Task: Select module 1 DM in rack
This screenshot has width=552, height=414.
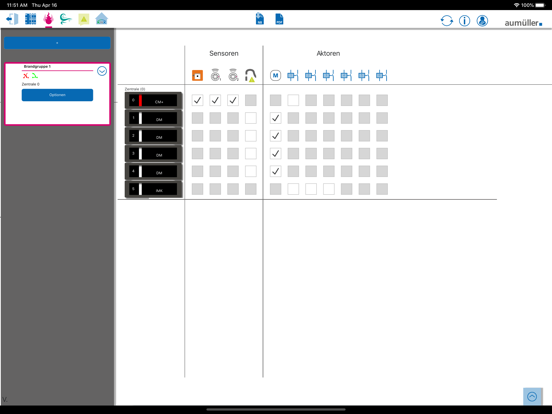Action: [153, 118]
